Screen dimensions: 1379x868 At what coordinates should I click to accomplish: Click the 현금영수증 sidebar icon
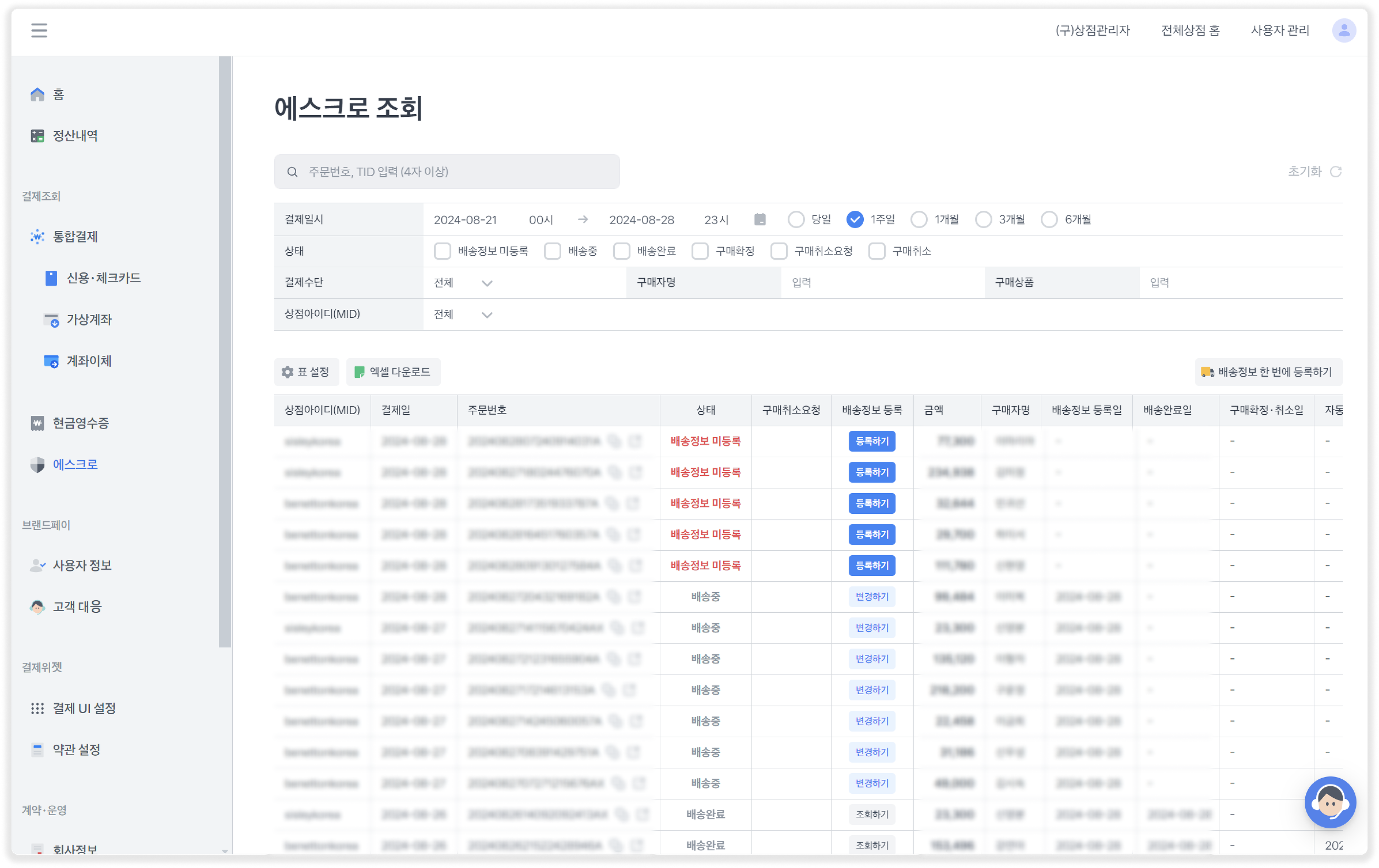click(x=37, y=423)
